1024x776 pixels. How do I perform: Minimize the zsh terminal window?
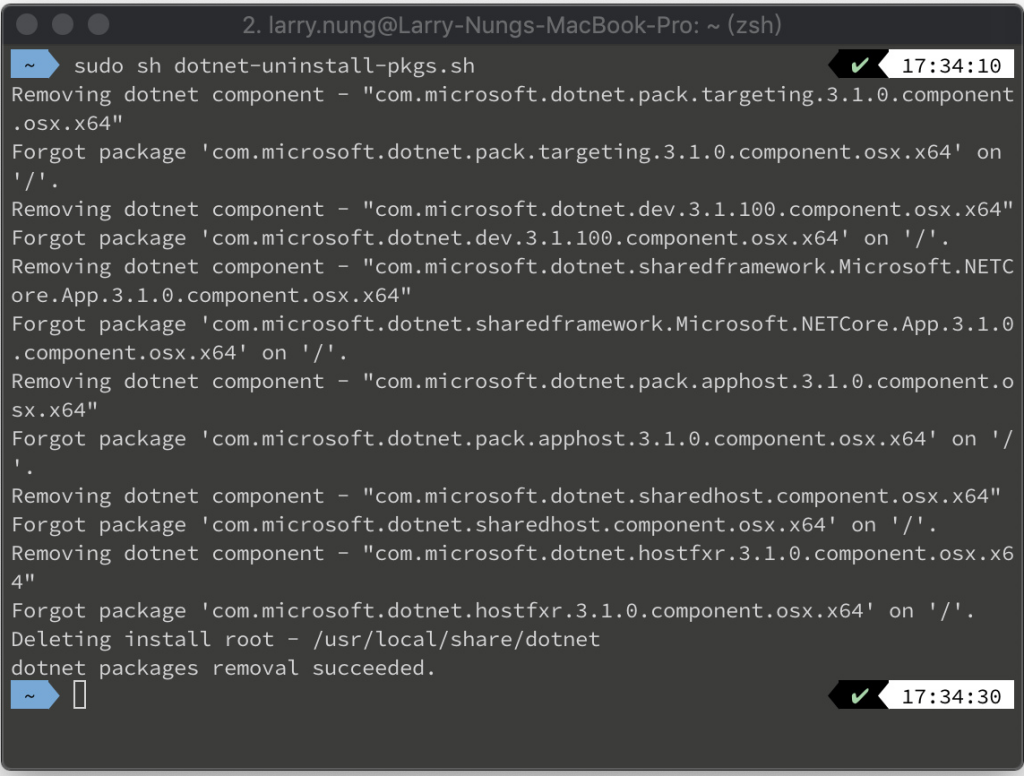63,24
